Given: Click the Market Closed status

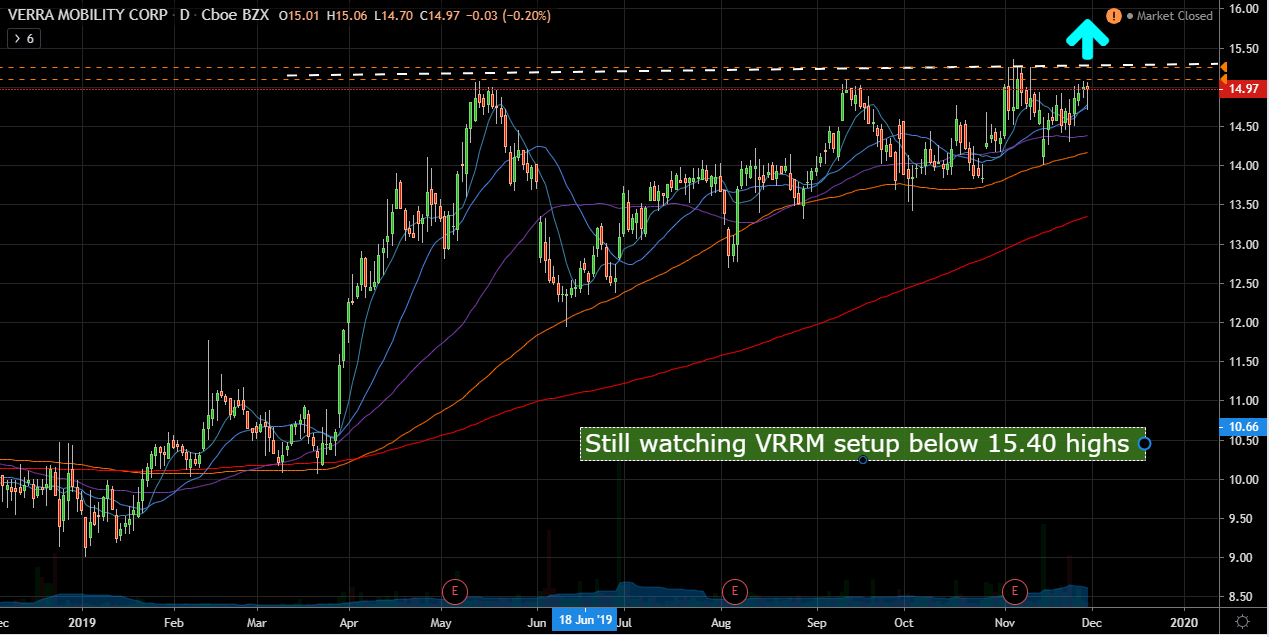Looking at the screenshot, I should (1175, 16).
